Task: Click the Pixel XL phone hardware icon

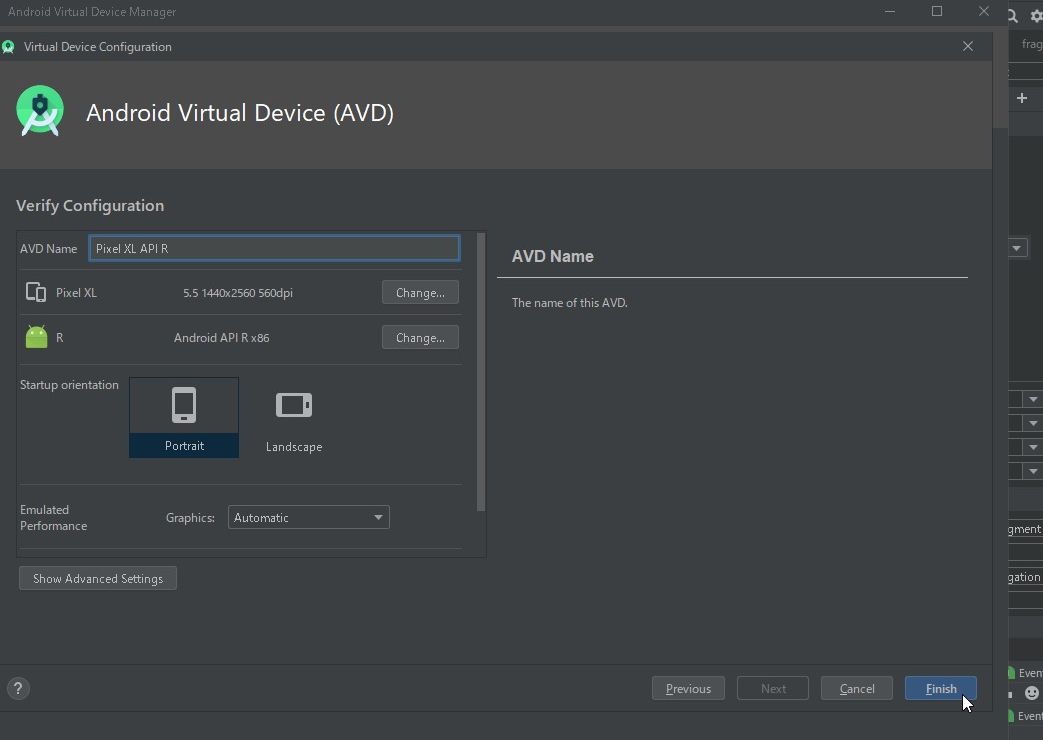Action: [37, 292]
